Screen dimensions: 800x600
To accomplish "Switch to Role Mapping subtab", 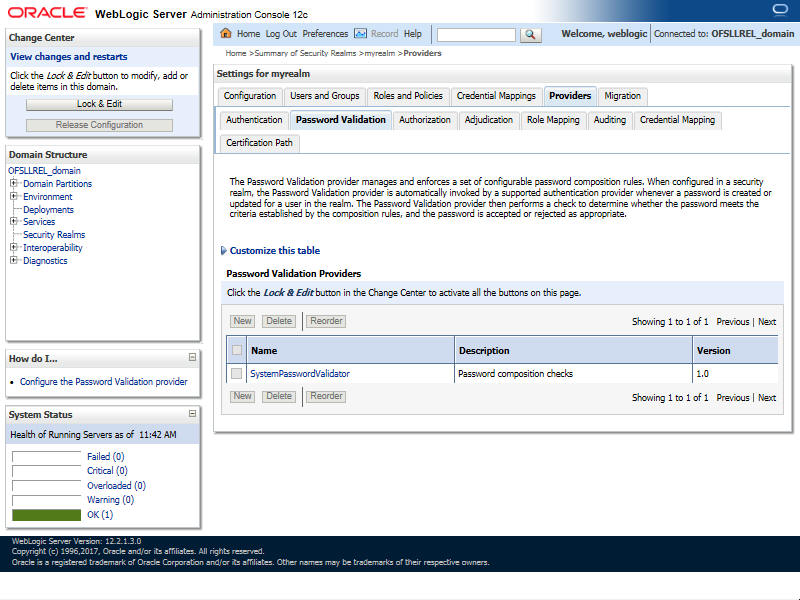I will pyautogui.click(x=553, y=120).
